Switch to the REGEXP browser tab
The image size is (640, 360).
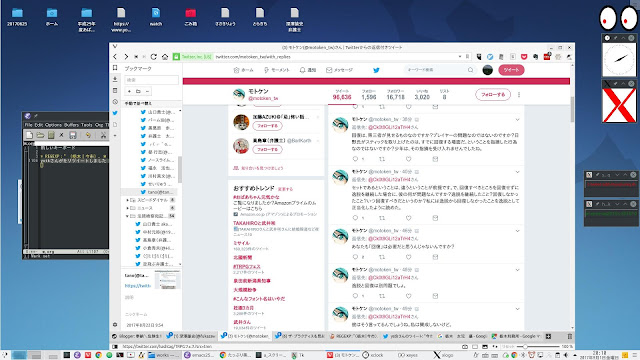[353, 336]
